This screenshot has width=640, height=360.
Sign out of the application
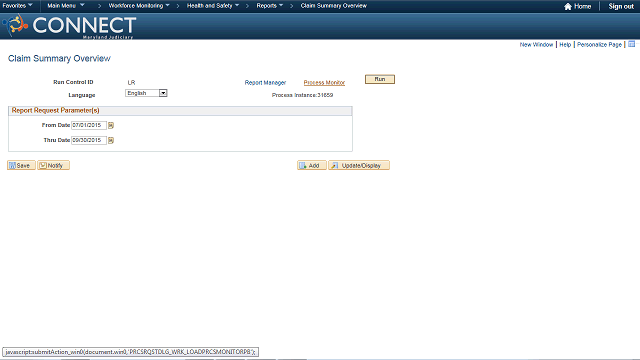pos(621,6)
